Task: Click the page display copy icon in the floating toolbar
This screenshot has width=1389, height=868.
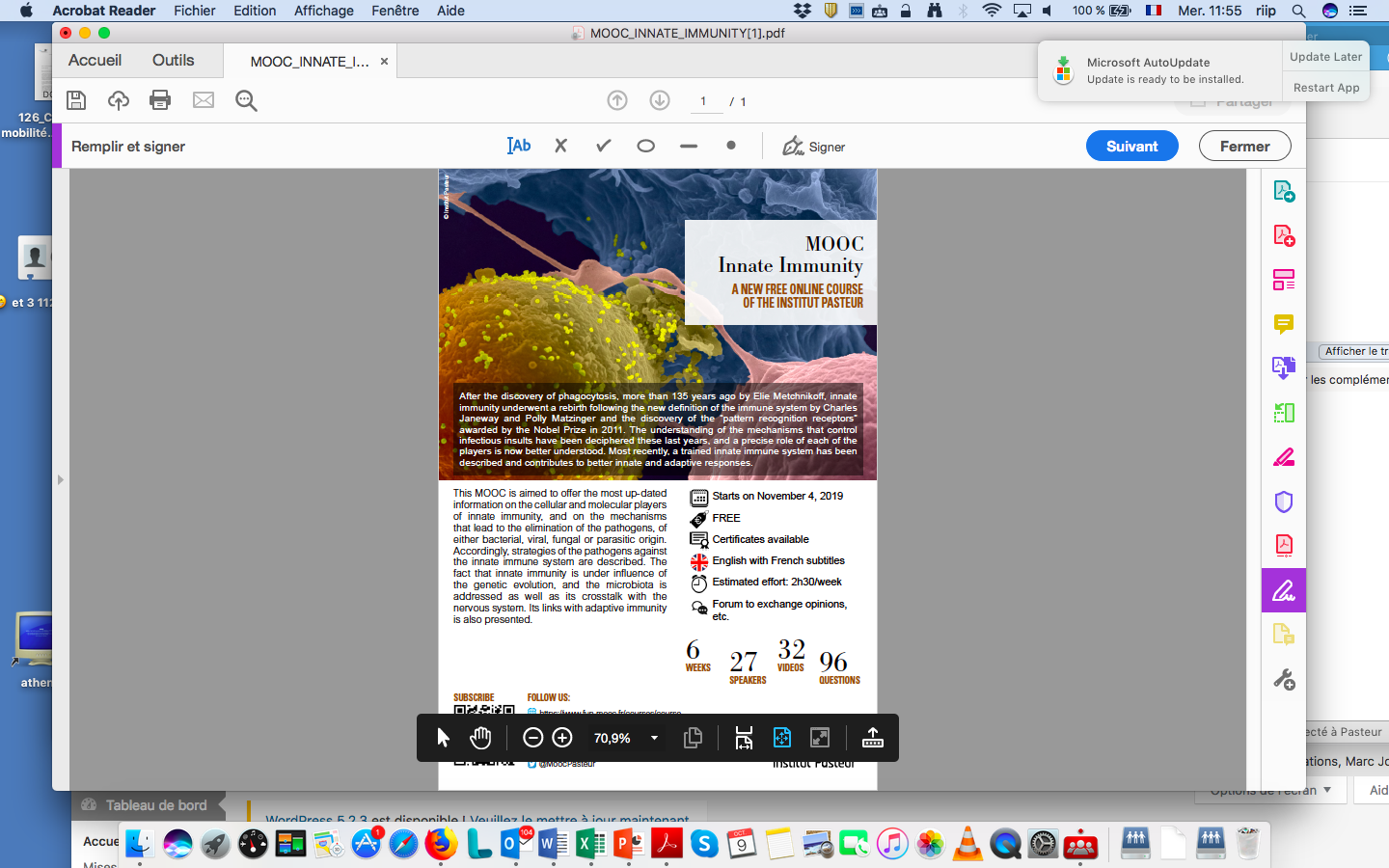Action: pos(693,738)
